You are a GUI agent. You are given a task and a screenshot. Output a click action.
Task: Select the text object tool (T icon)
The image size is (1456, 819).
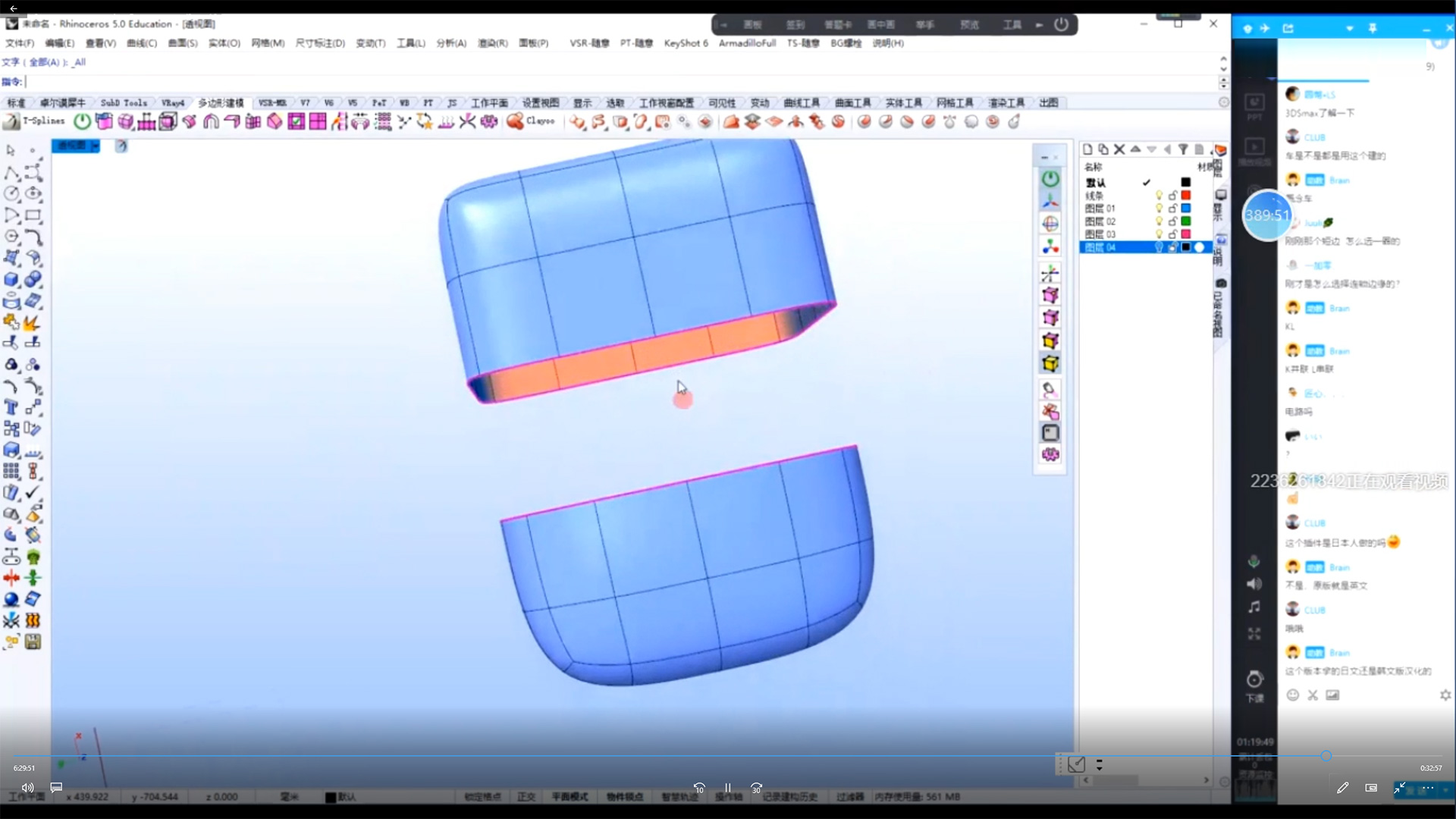pyautogui.click(x=11, y=407)
